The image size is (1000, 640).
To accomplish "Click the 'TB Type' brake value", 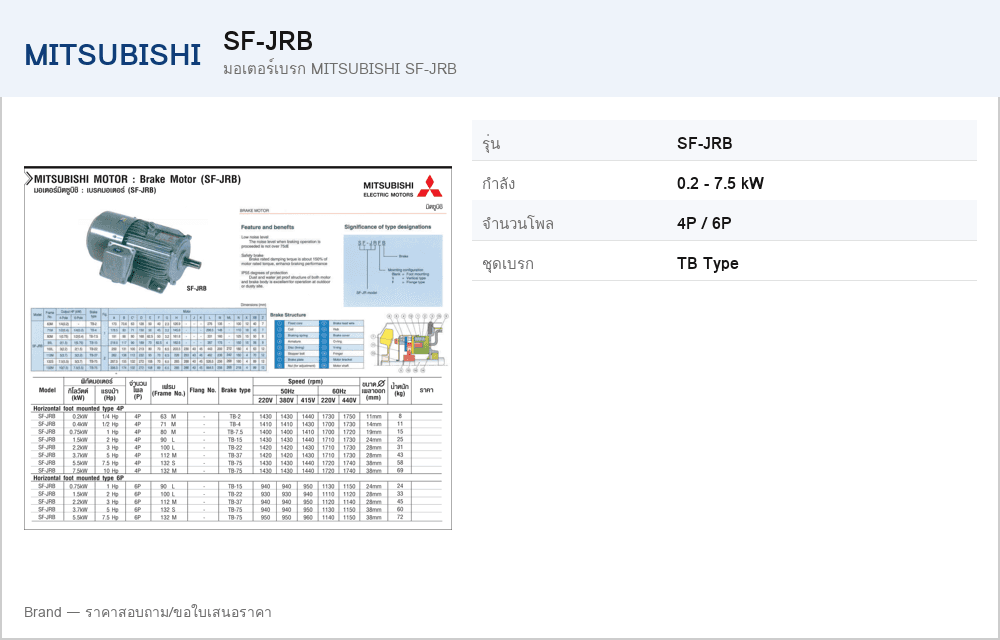I will tap(708, 263).
